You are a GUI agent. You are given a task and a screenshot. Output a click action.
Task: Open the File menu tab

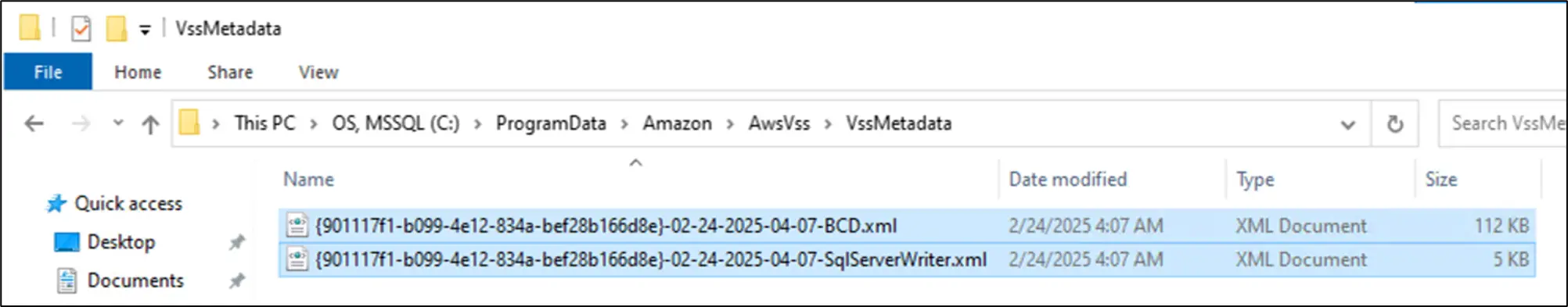(48, 72)
